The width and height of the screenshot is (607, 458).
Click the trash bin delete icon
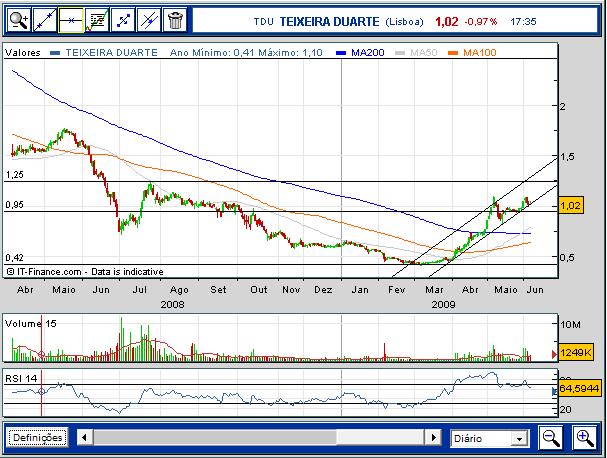[x=175, y=20]
